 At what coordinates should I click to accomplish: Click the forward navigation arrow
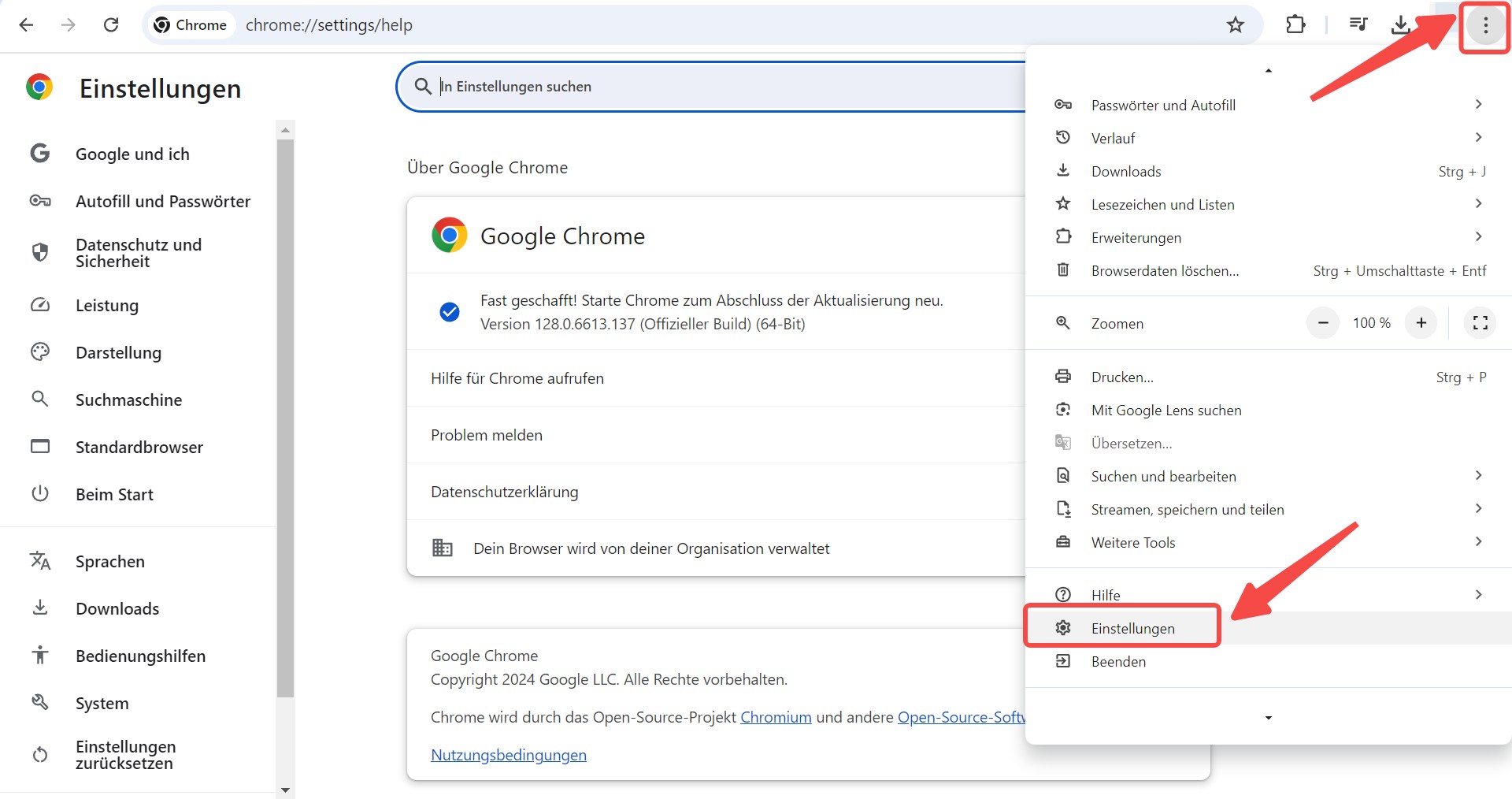coord(69,25)
